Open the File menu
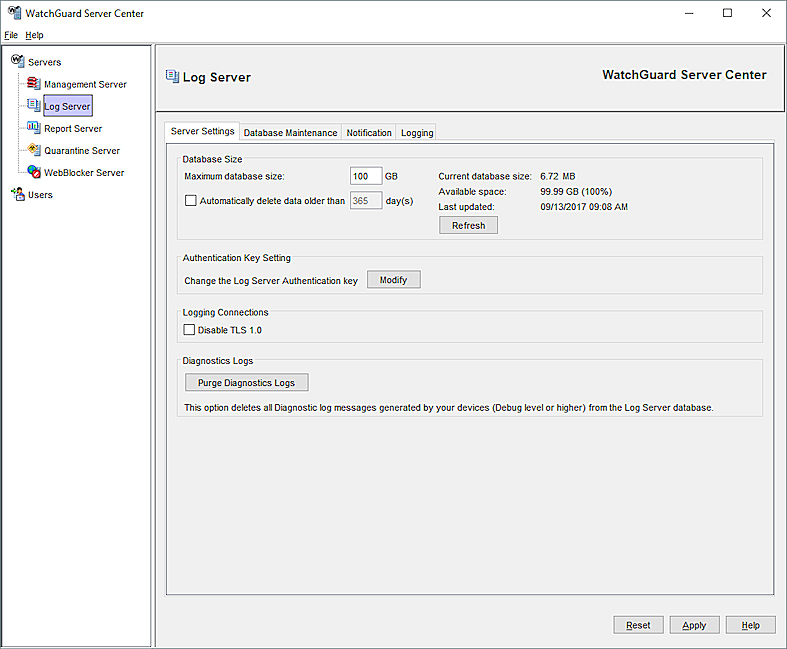This screenshot has width=787, height=649. pyautogui.click(x=11, y=35)
